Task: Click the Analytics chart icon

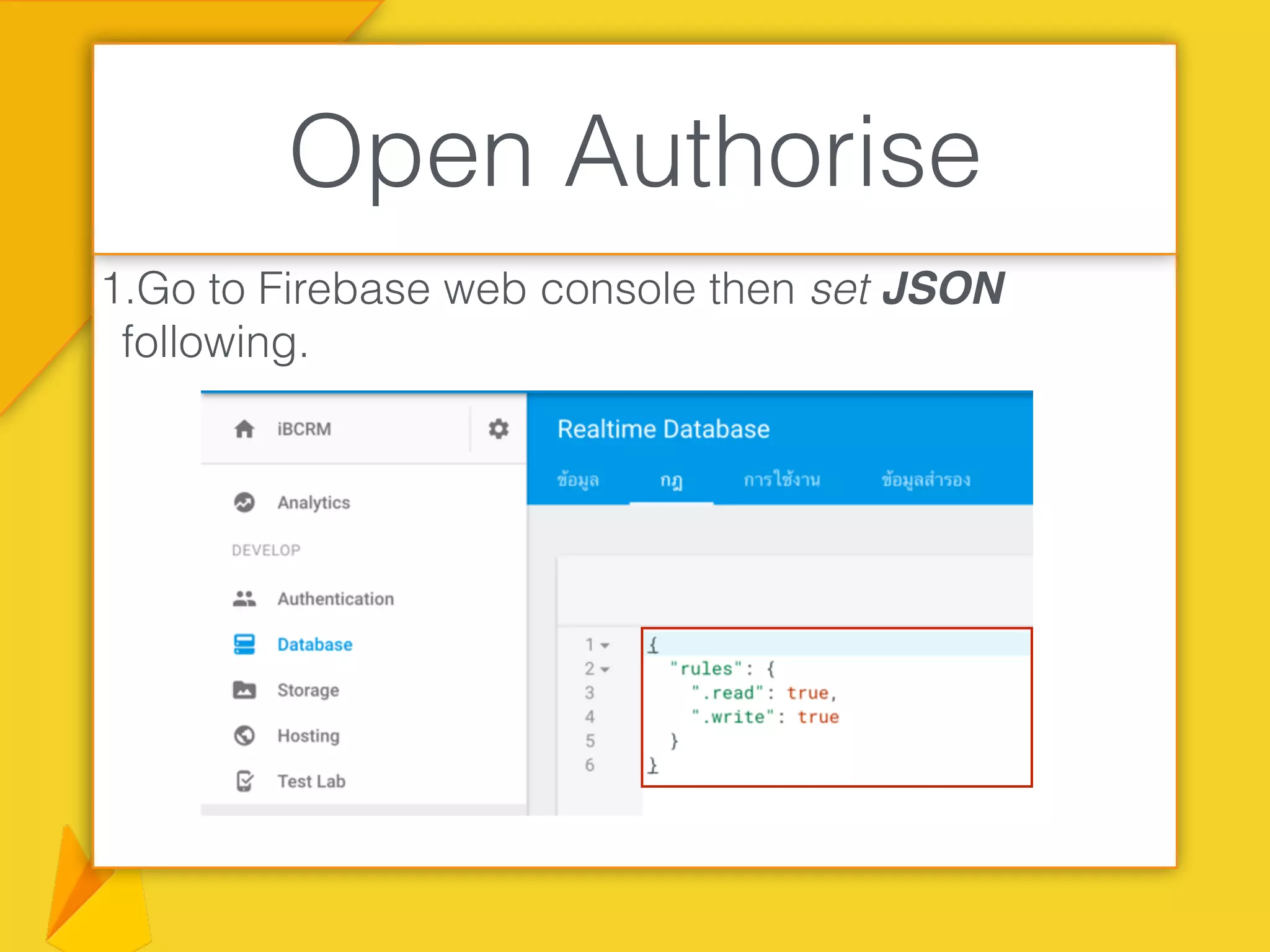Action: coord(244,502)
